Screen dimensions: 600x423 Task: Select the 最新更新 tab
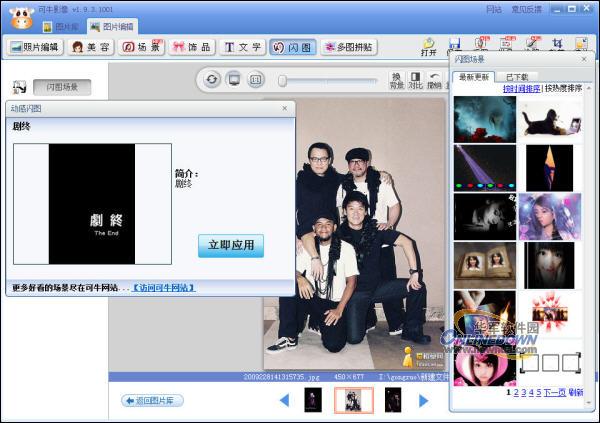475,76
